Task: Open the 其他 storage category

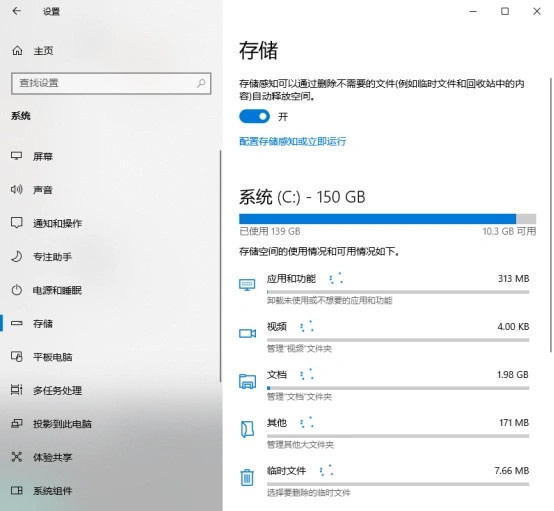Action: [384, 433]
